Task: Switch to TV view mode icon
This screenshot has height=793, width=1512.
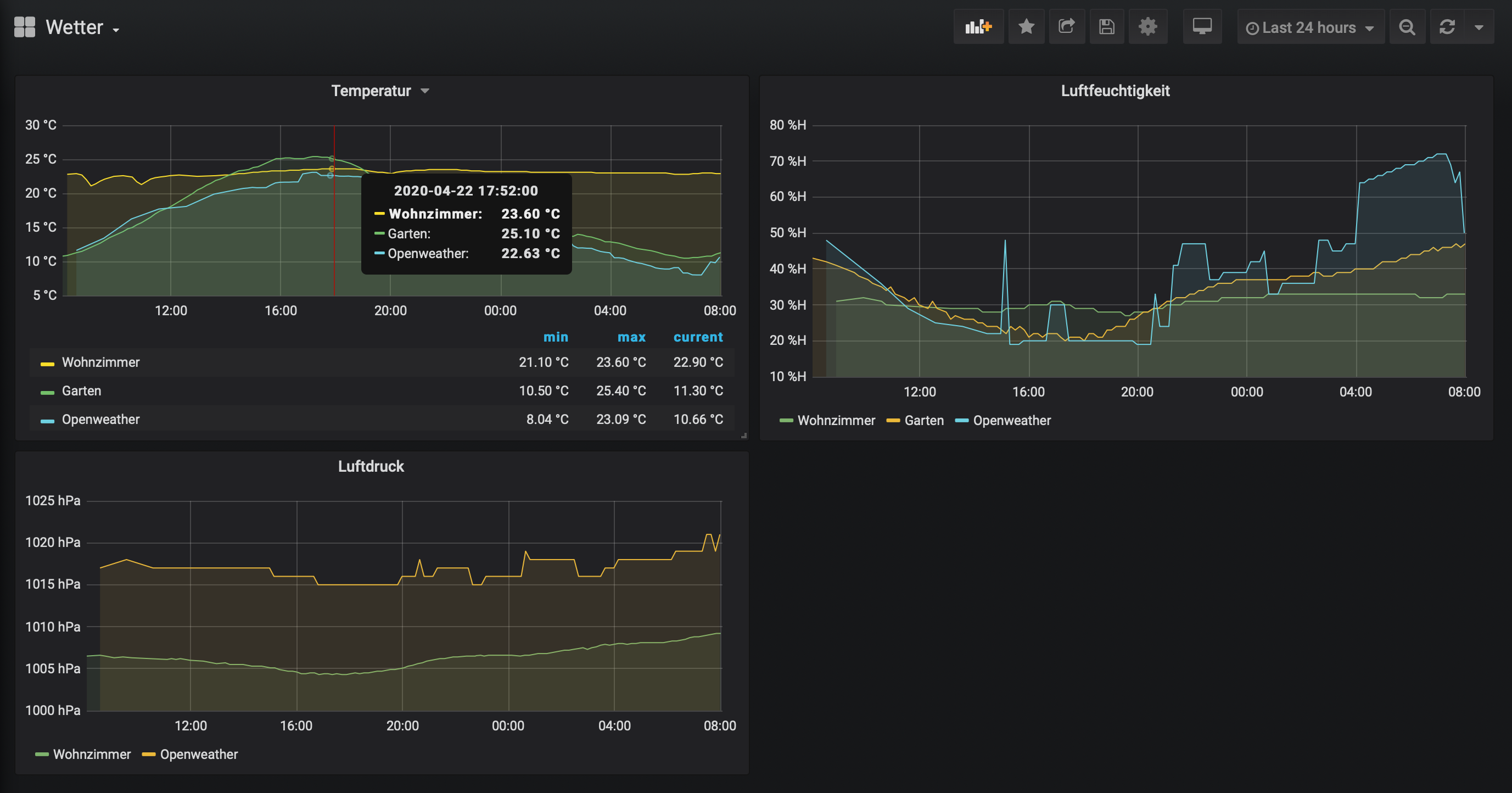Action: [1201, 27]
